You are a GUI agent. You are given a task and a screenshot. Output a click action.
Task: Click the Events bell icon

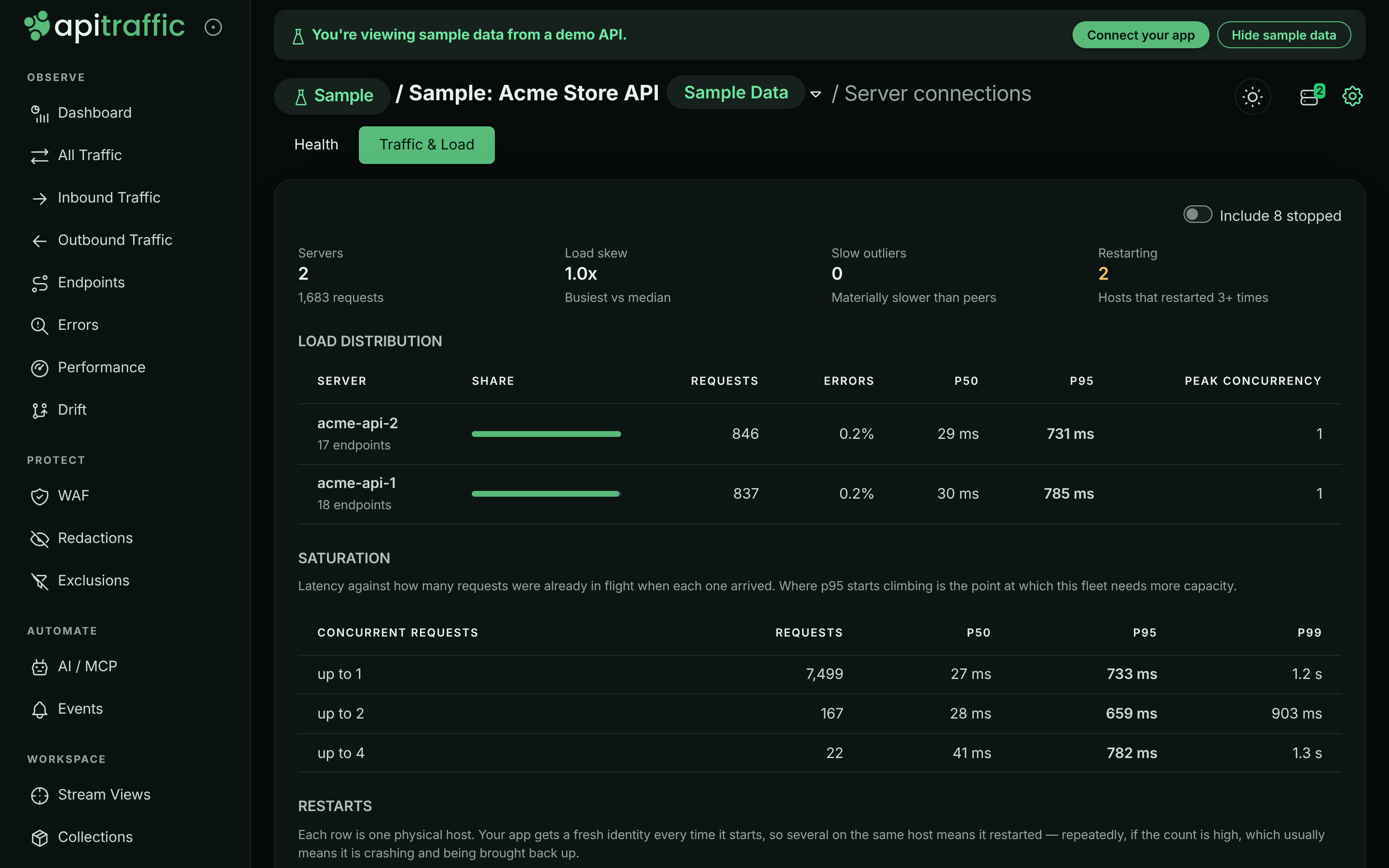pos(40,709)
